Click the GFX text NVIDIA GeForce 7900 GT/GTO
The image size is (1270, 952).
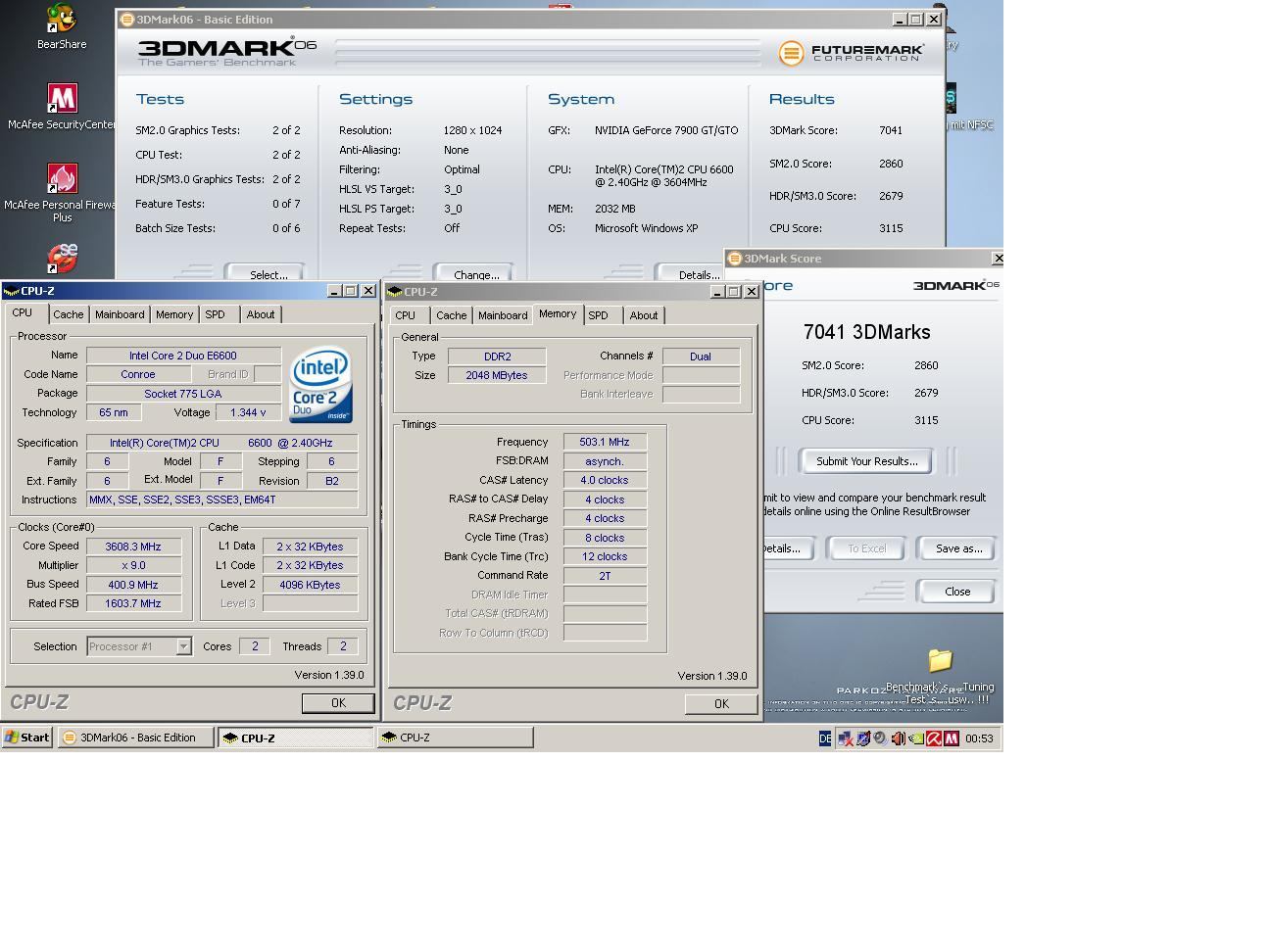(666, 130)
